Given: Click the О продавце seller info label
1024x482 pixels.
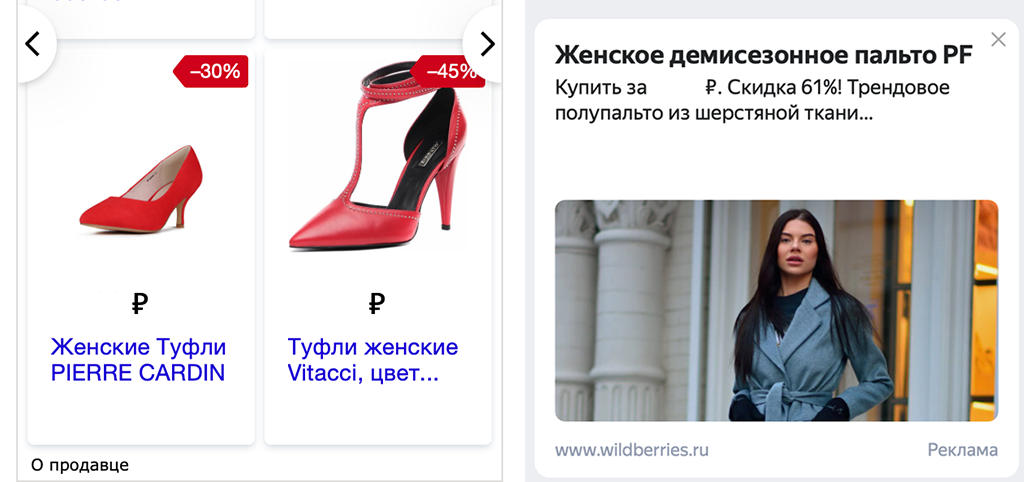Looking at the screenshot, I should pos(80,465).
